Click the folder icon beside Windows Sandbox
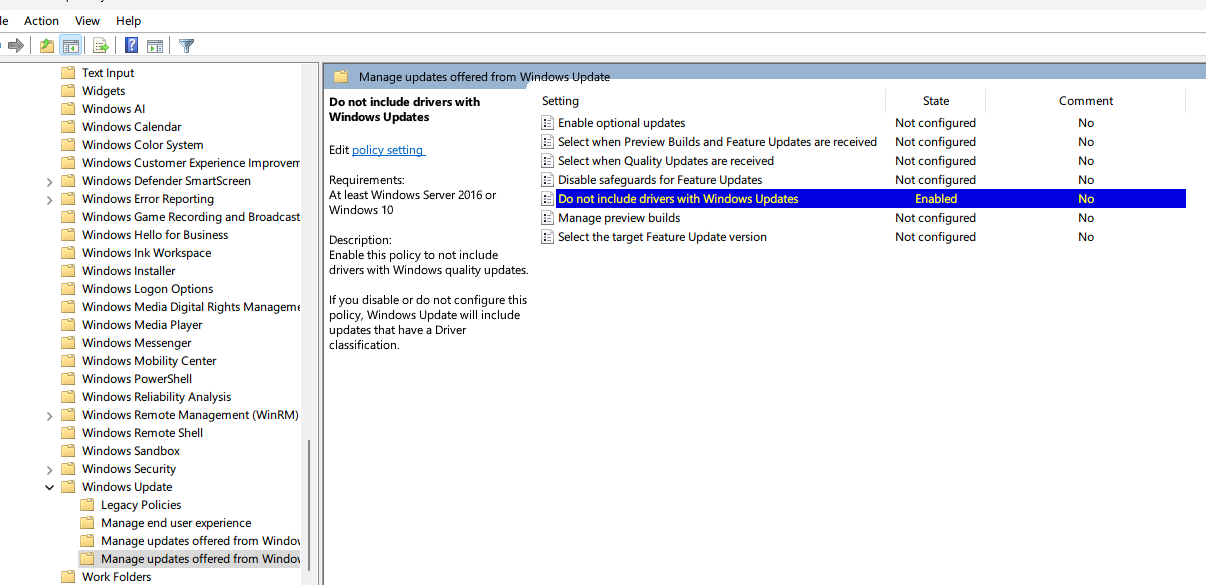This screenshot has width=1206, height=585. [68, 451]
